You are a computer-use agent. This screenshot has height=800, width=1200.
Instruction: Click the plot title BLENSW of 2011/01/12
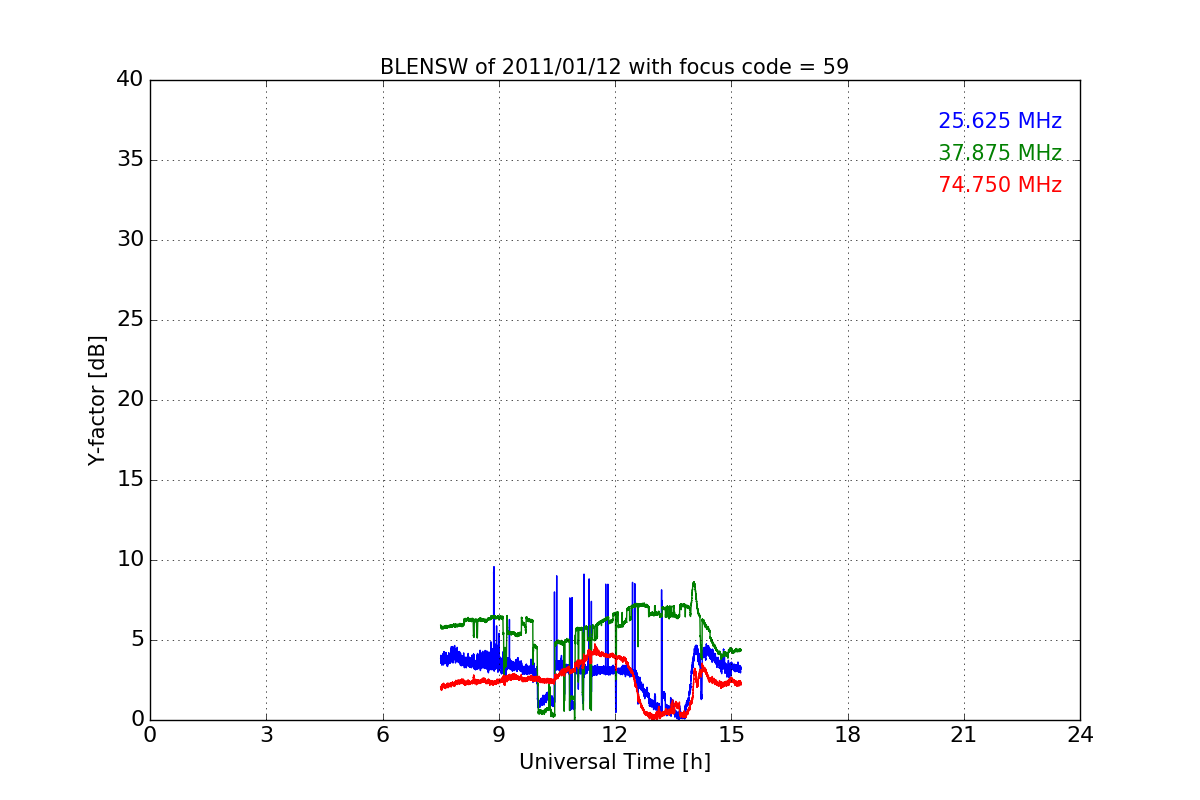(x=614, y=67)
